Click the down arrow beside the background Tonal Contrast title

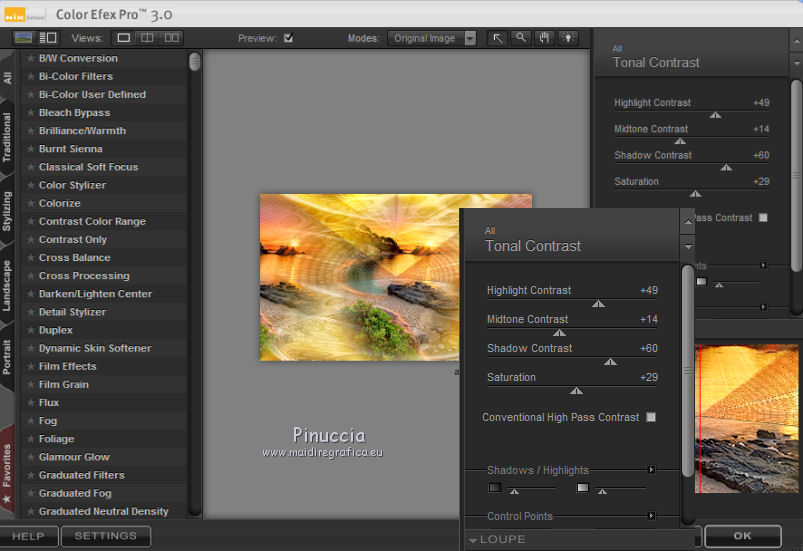[x=796, y=63]
